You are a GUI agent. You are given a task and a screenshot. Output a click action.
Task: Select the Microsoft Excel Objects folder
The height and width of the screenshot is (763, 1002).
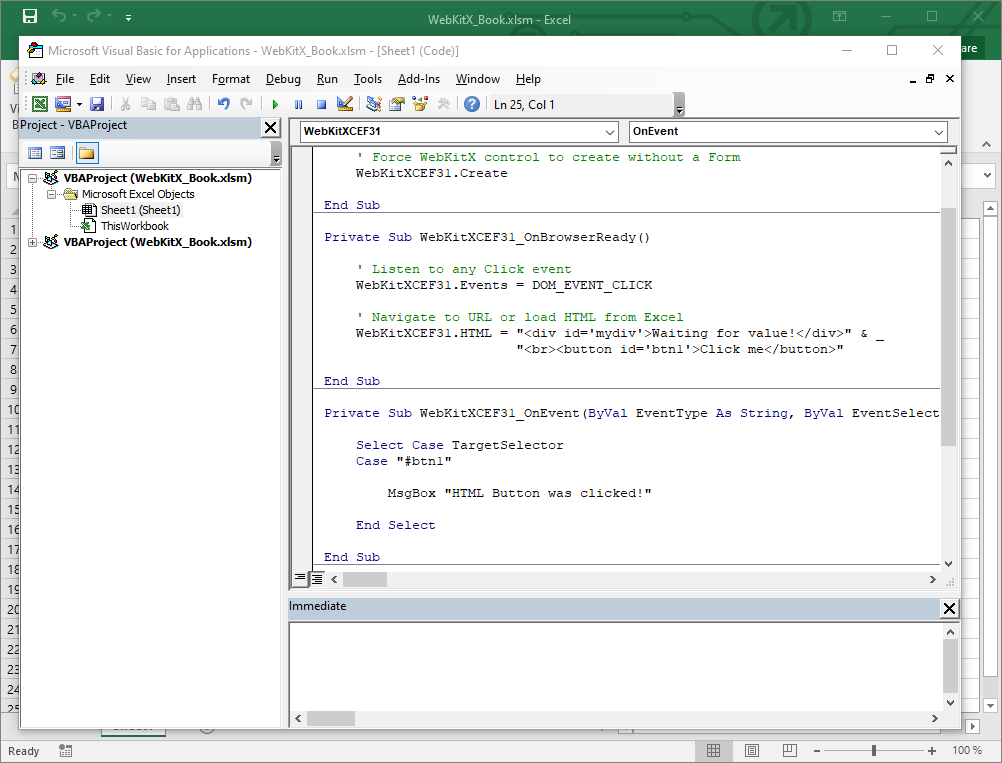(x=138, y=194)
